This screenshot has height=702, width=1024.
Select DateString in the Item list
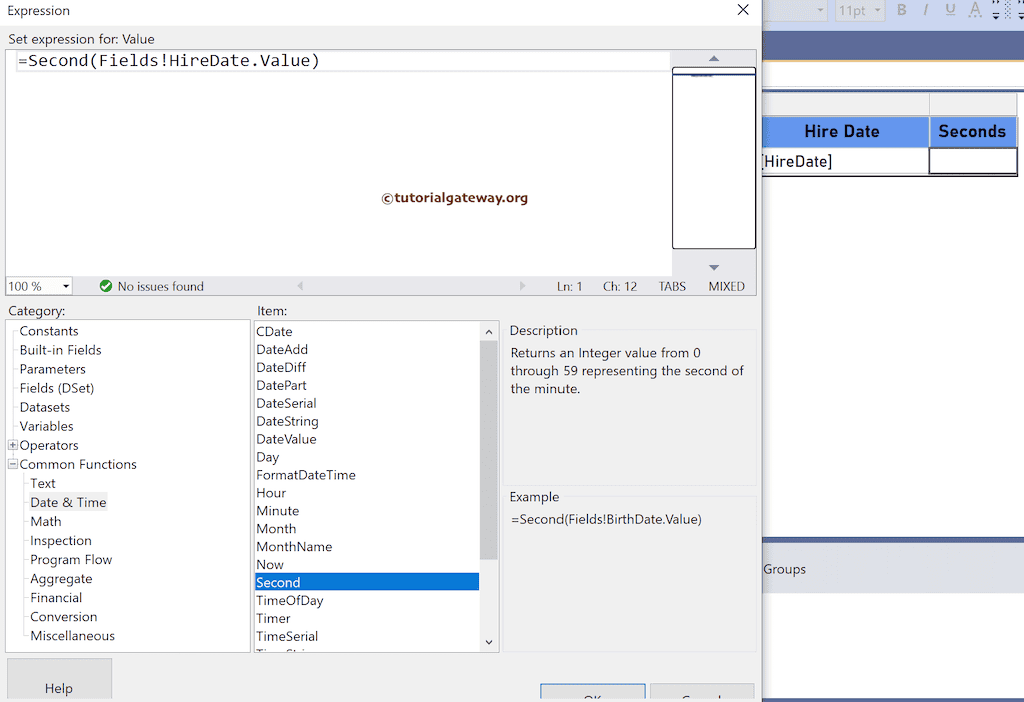[367, 421]
